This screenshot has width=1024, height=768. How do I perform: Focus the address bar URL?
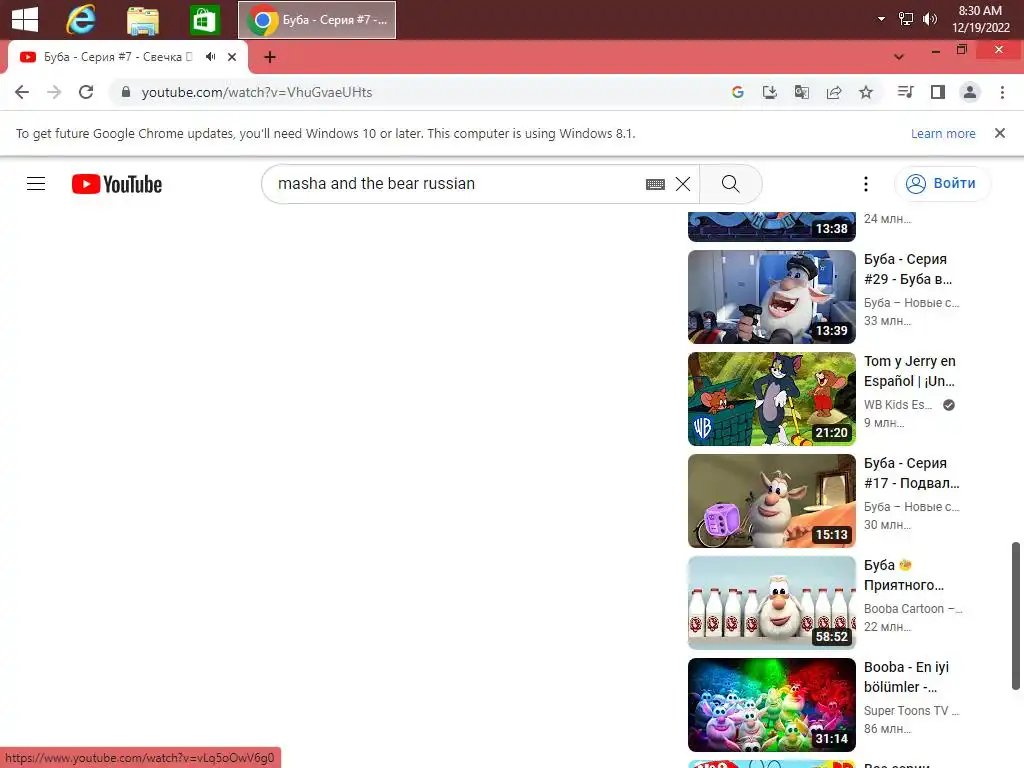(257, 92)
